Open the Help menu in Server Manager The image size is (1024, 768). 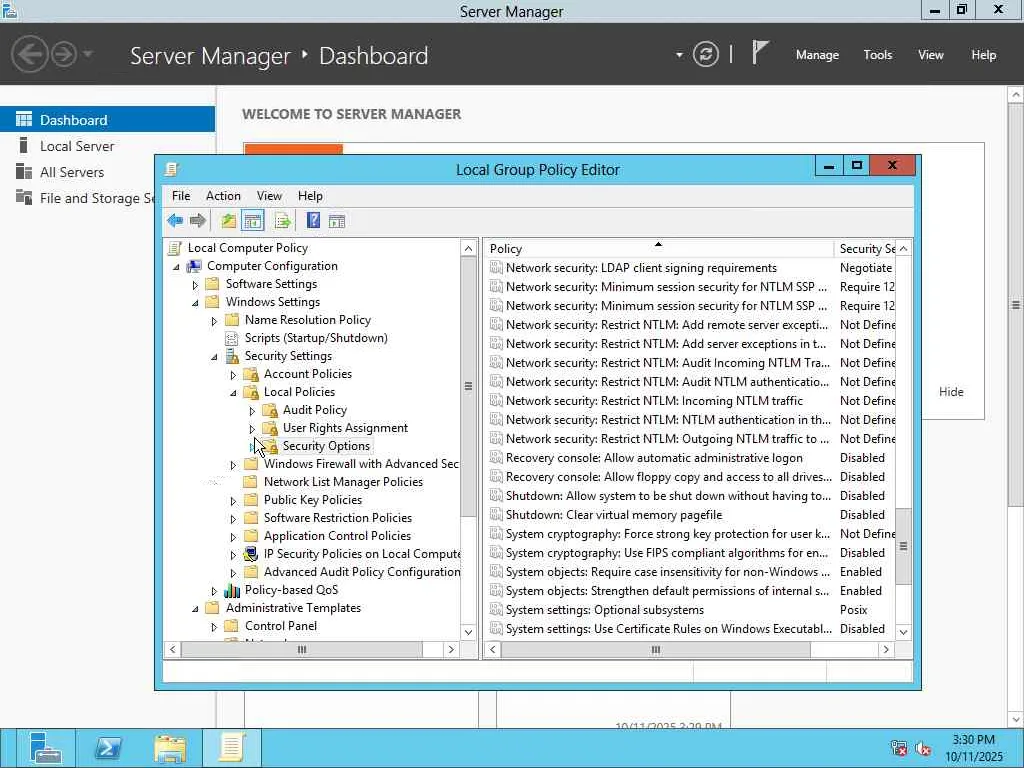984,55
